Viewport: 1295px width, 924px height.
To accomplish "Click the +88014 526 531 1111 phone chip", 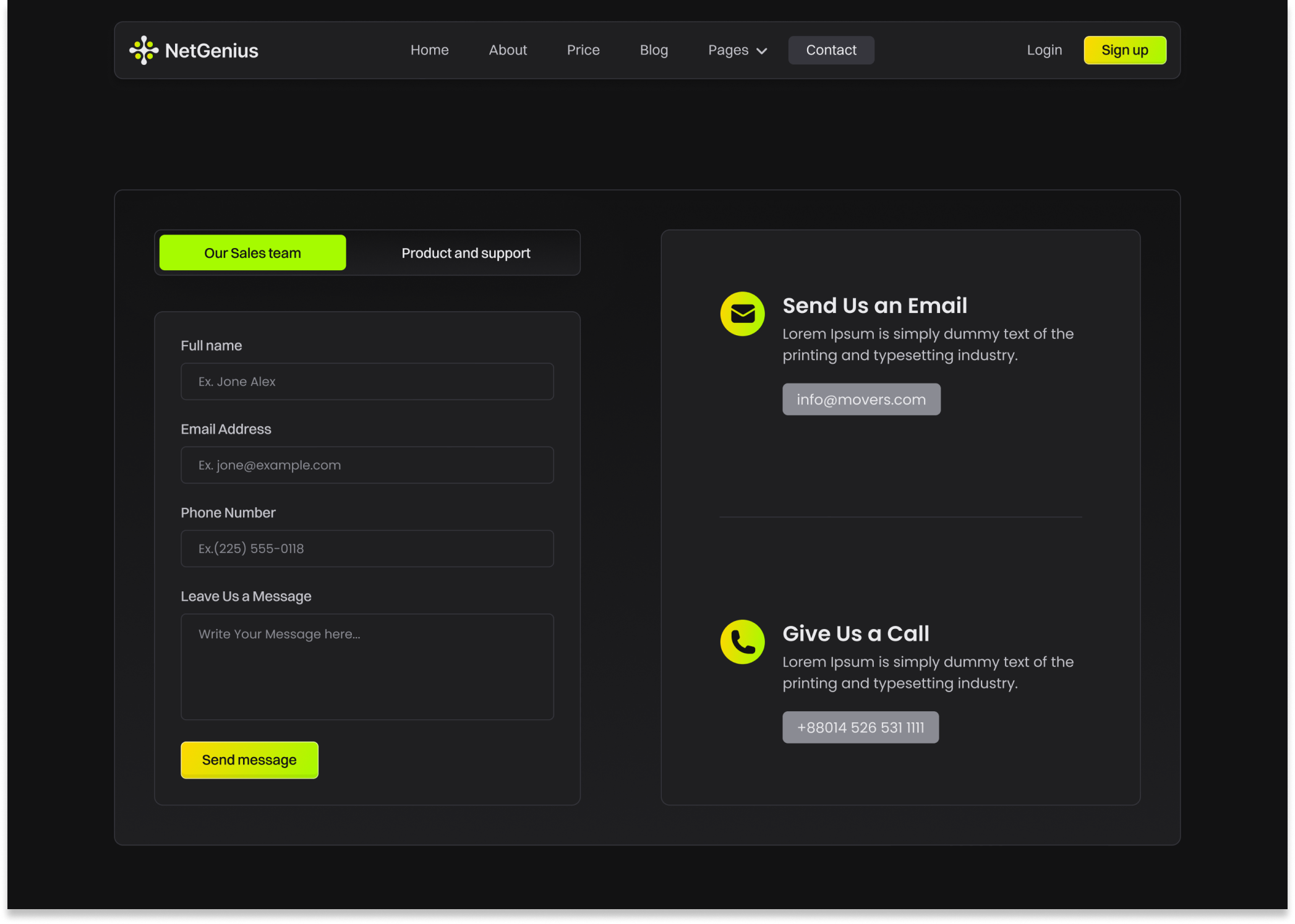I will coord(860,727).
